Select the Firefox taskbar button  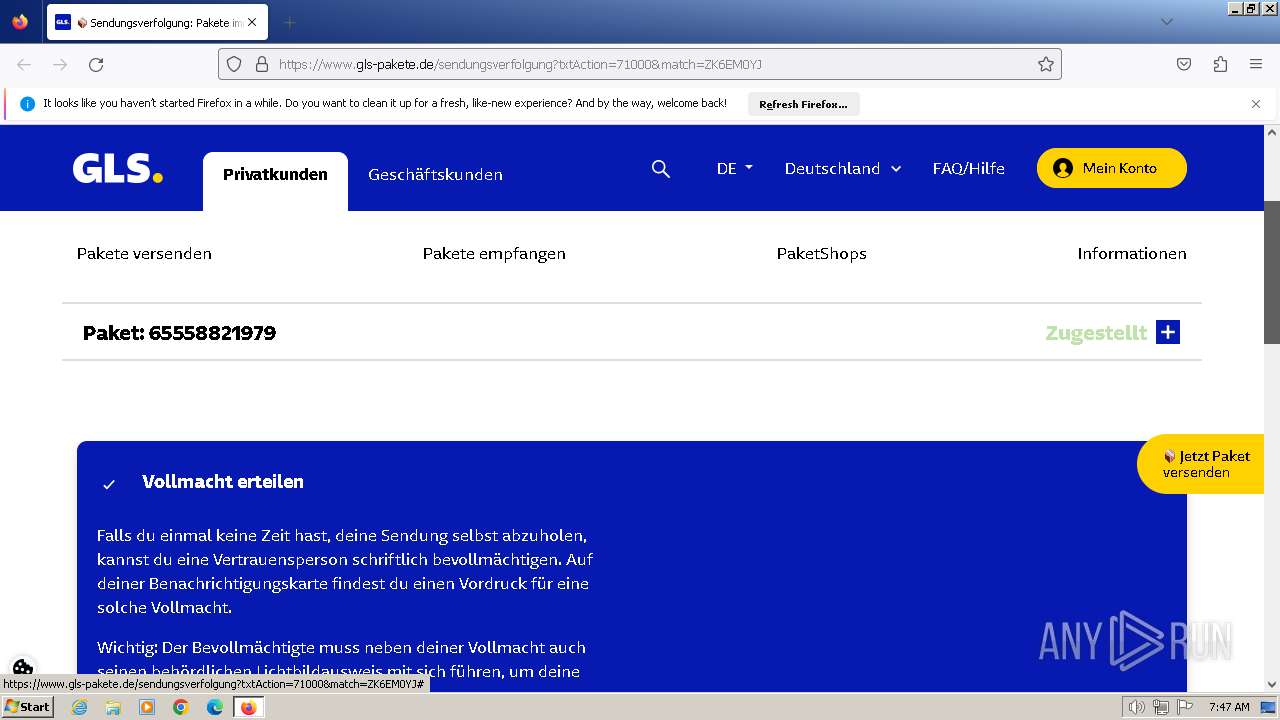click(248, 707)
